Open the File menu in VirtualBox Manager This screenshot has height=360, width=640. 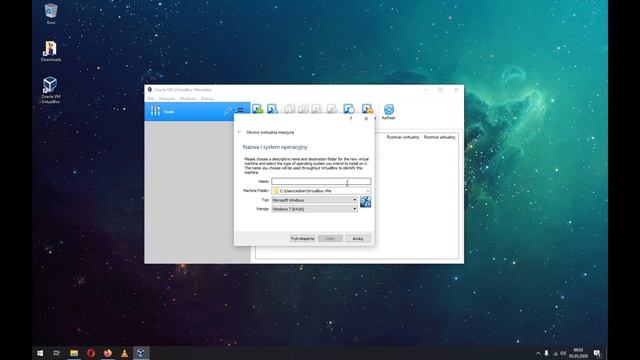click(x=151, y=99)
